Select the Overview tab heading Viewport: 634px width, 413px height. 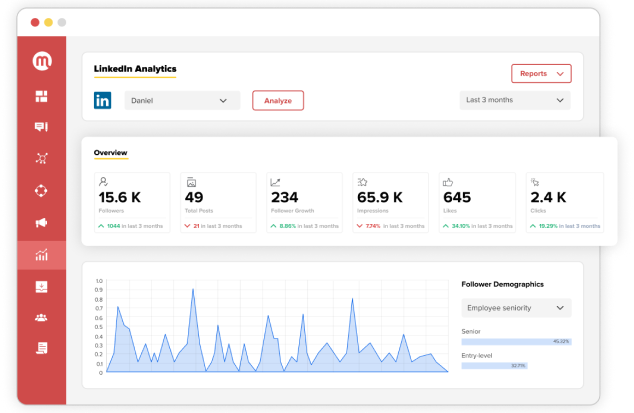[110, 152]
